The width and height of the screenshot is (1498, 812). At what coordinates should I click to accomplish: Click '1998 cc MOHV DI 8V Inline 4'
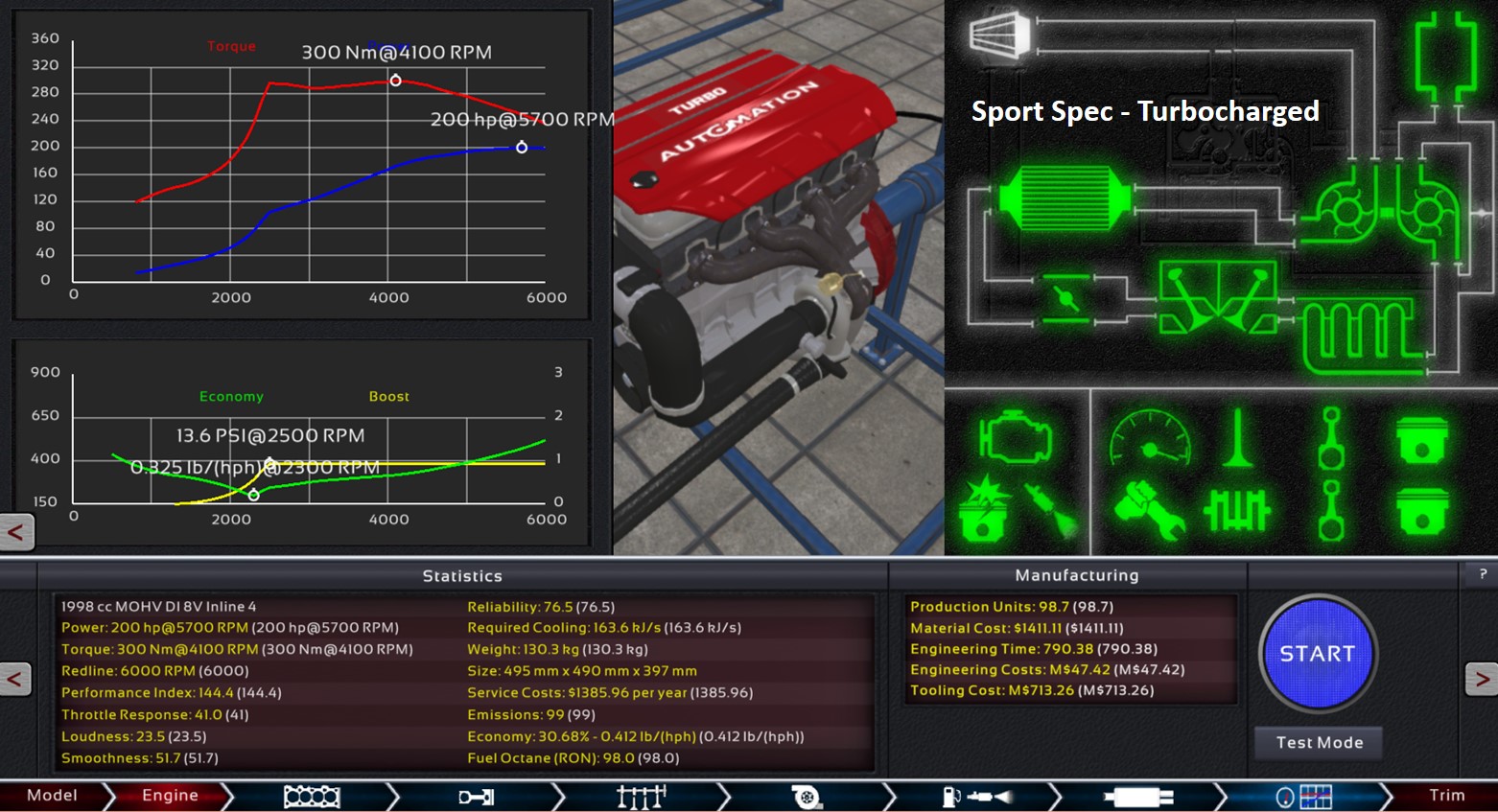click(x=158, y=607)
